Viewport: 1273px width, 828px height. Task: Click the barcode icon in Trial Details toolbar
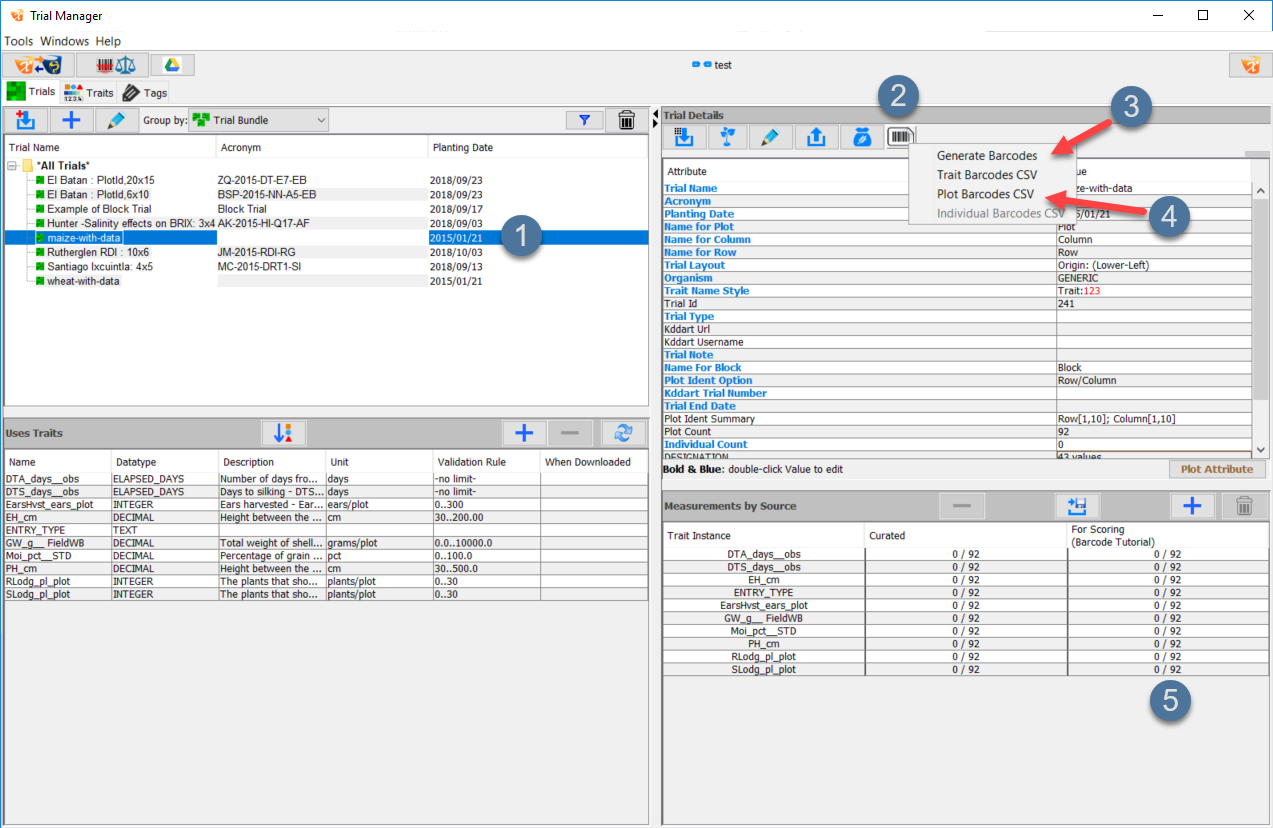pos(900,138)
